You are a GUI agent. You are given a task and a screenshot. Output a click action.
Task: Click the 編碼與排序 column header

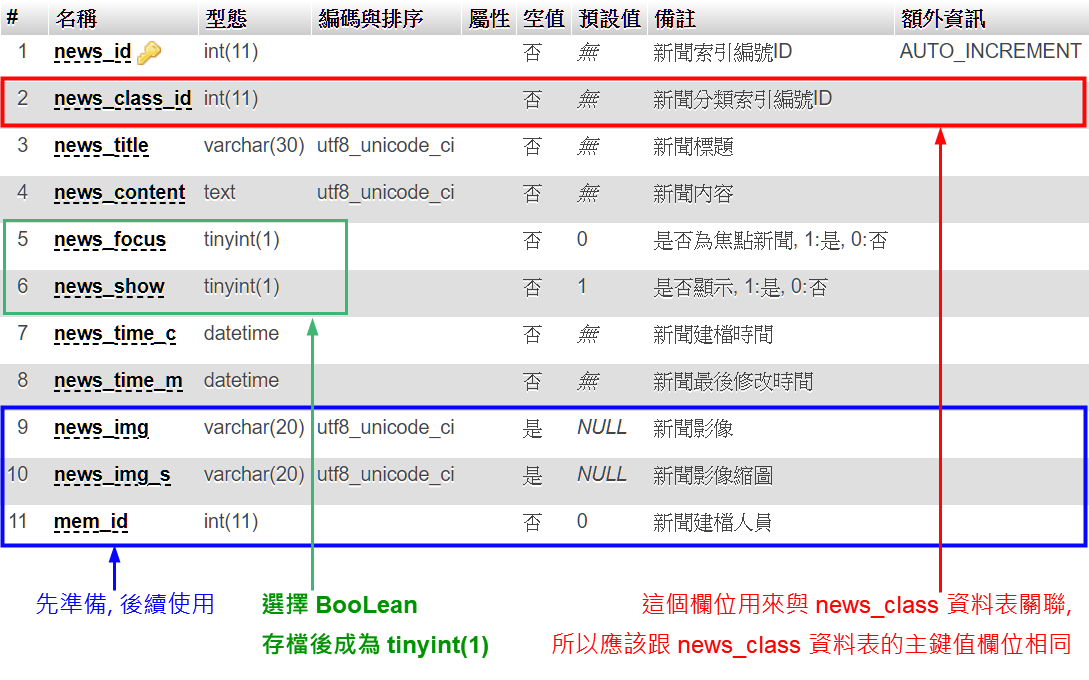pos(370,19)
